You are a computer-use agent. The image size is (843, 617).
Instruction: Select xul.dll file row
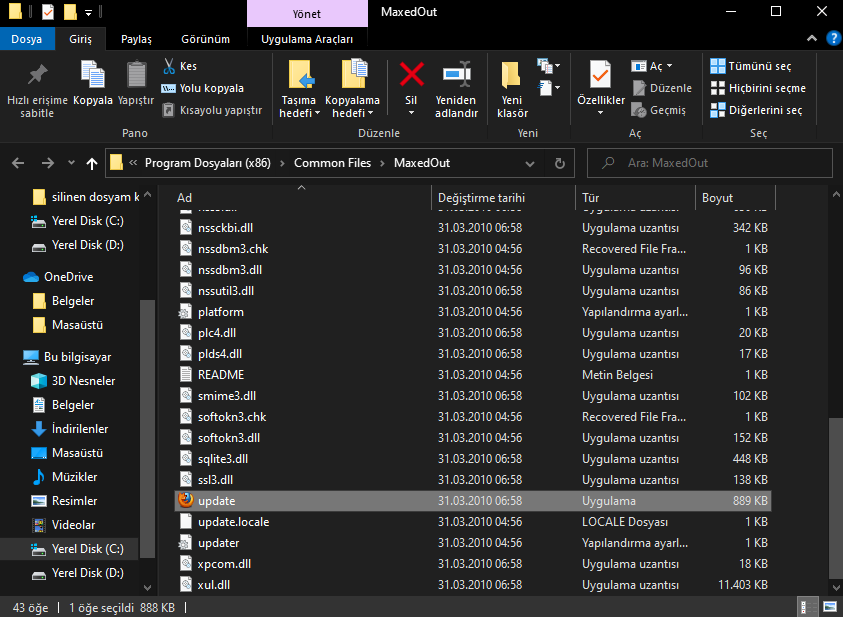[x=473, y=585]
